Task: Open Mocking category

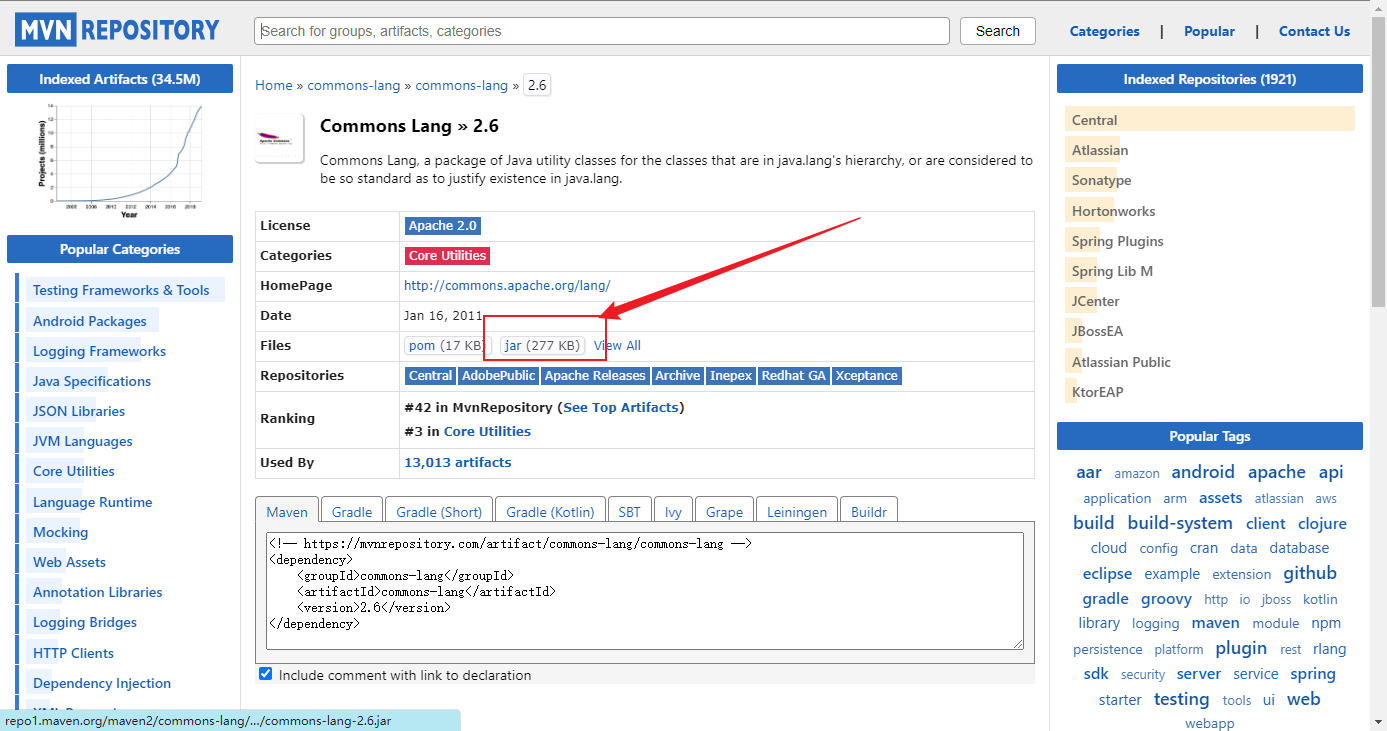Action: 60,532
